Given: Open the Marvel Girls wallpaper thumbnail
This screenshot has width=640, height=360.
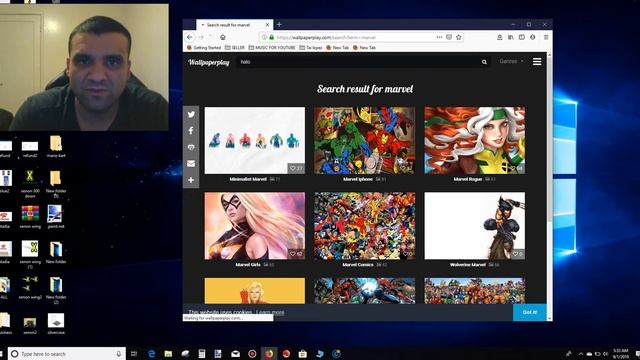Looking at the screenshot, I should tap(255, 226).
